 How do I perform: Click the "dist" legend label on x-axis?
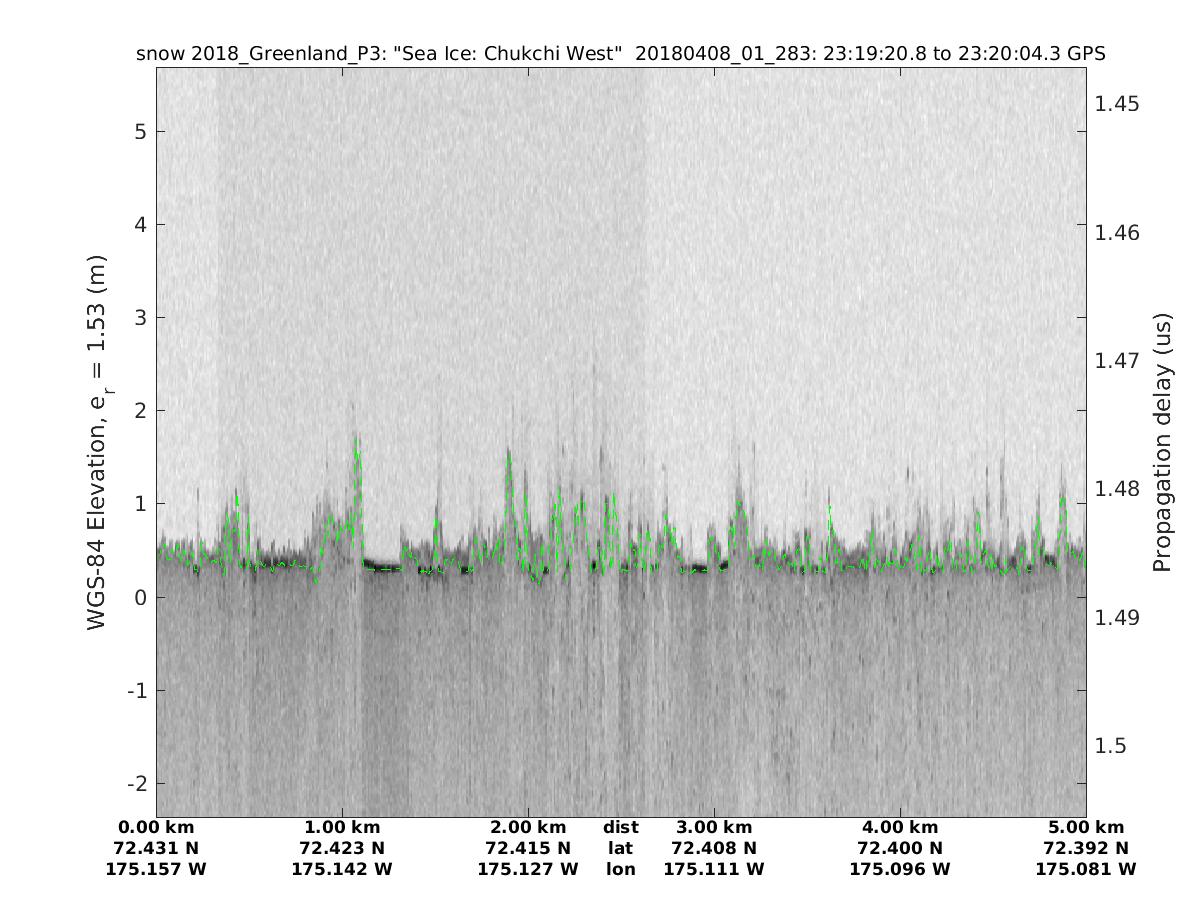[x=621, y=827]
